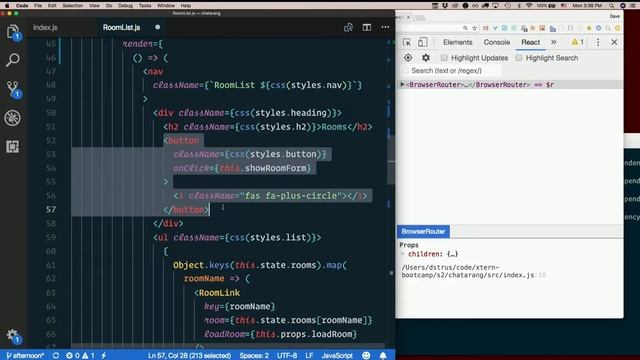Click line number 57 in gutter
The width and height of the screenshot is (640, 360).
51,209
